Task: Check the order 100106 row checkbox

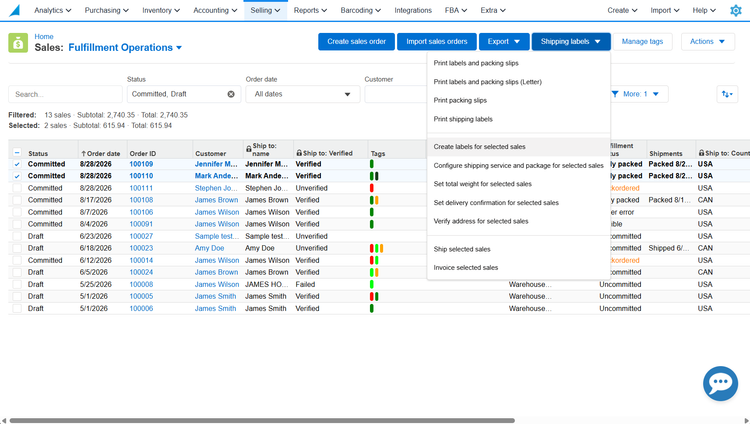Action: [17, 212]
